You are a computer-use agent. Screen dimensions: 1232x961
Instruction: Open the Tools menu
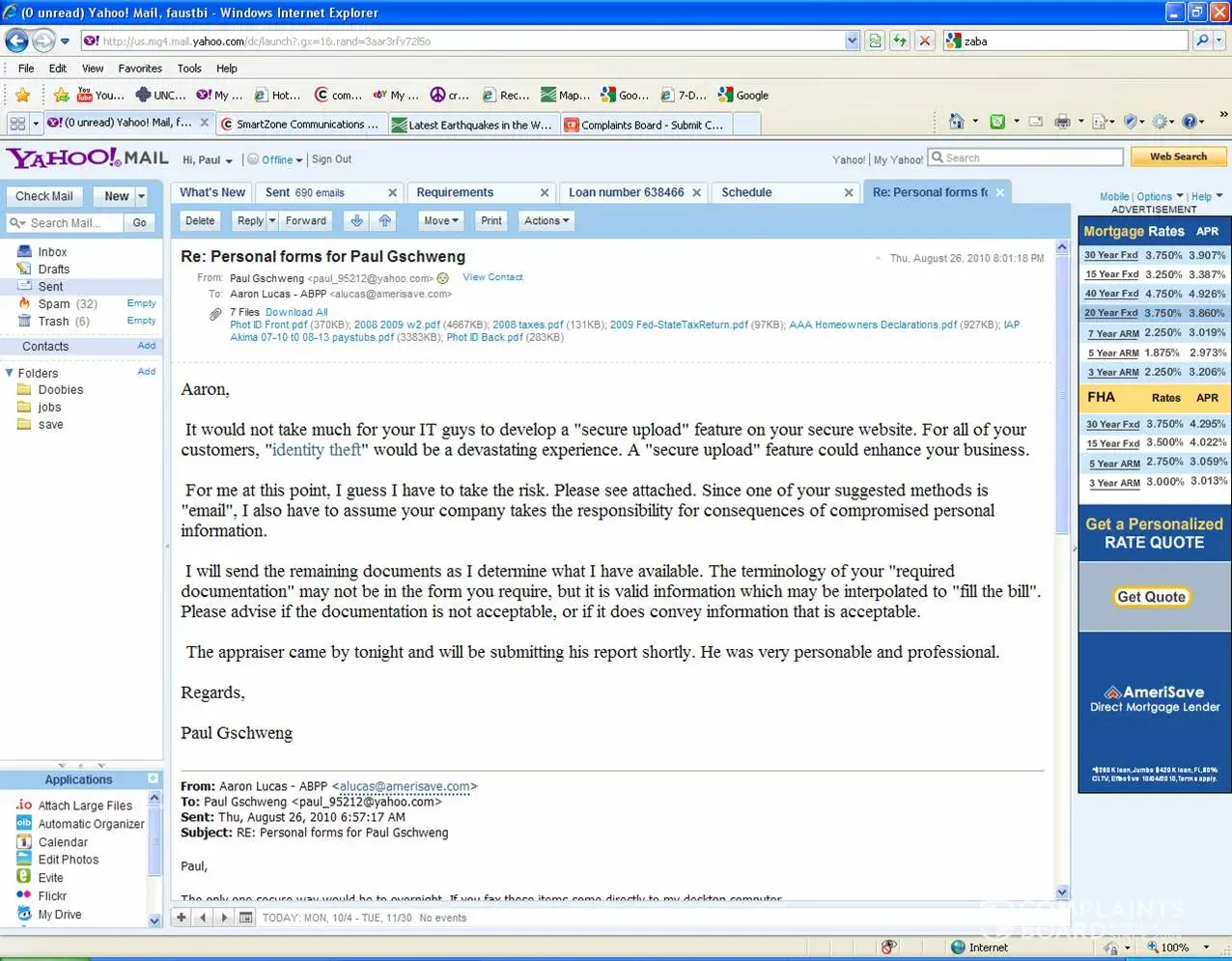pyautogui.click(x=189, y=69)
